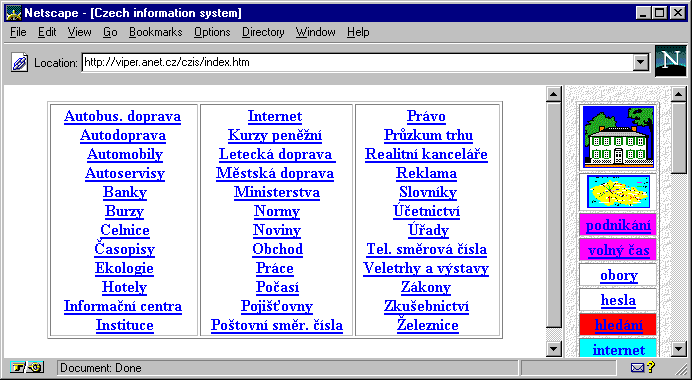Click the Netscape title bar icon
The image size is (692, 380).
(13, 13)
